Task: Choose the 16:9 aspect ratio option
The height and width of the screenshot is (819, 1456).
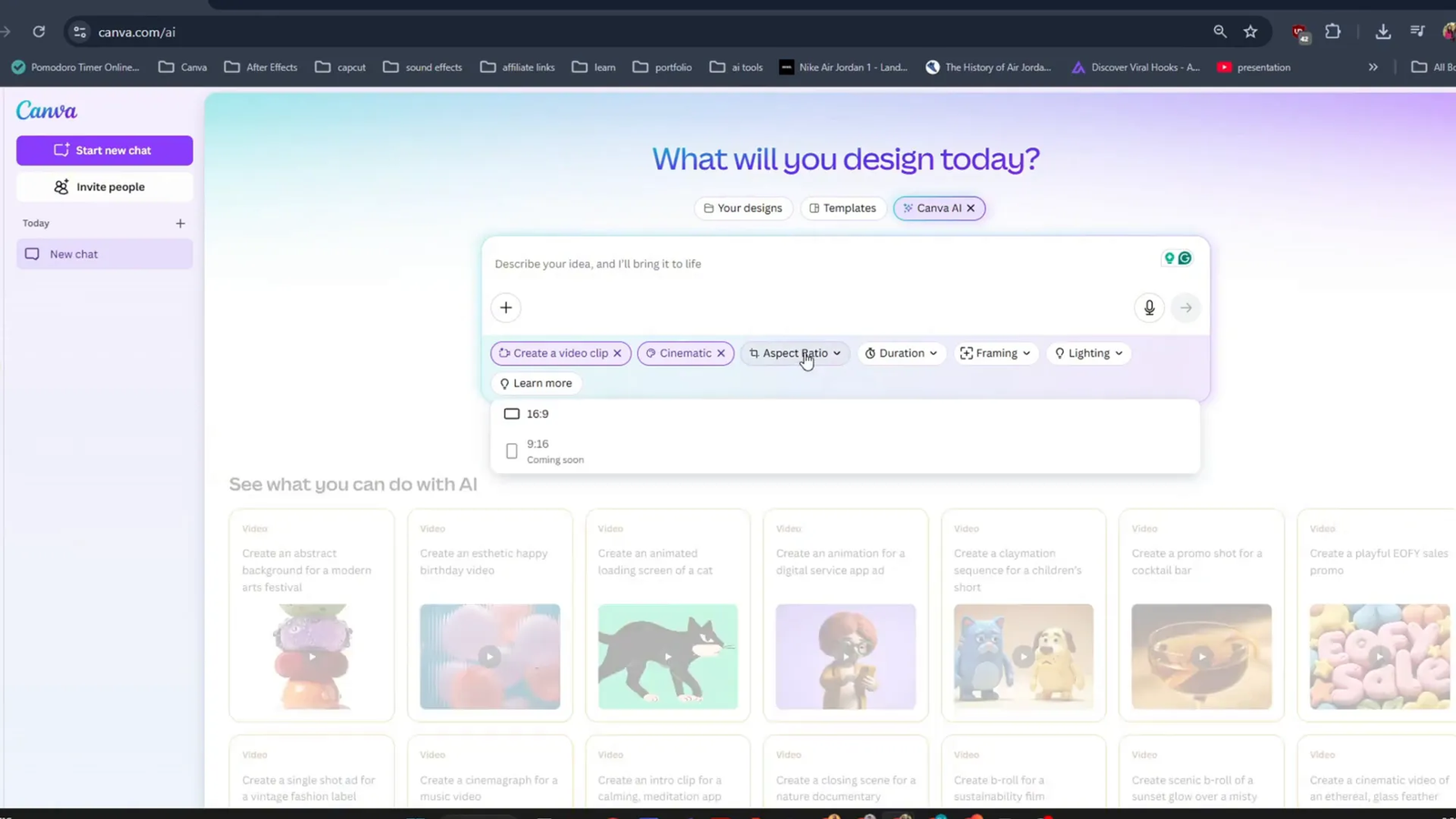Action: click(x=844, y=414)
